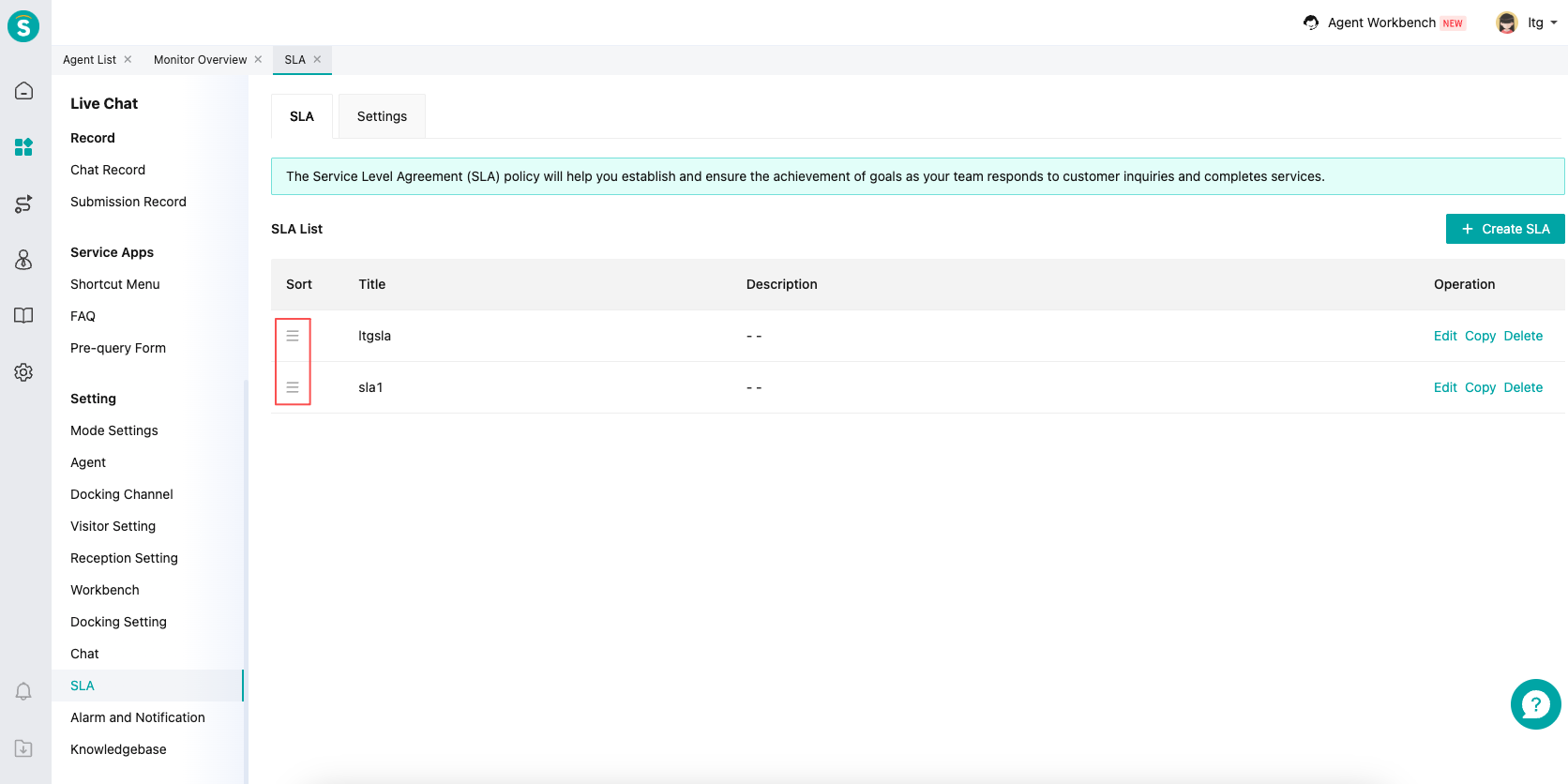
Task: Delete the sla1 SLA entry
Action: pyautogui.click(x=1522, y=387)
